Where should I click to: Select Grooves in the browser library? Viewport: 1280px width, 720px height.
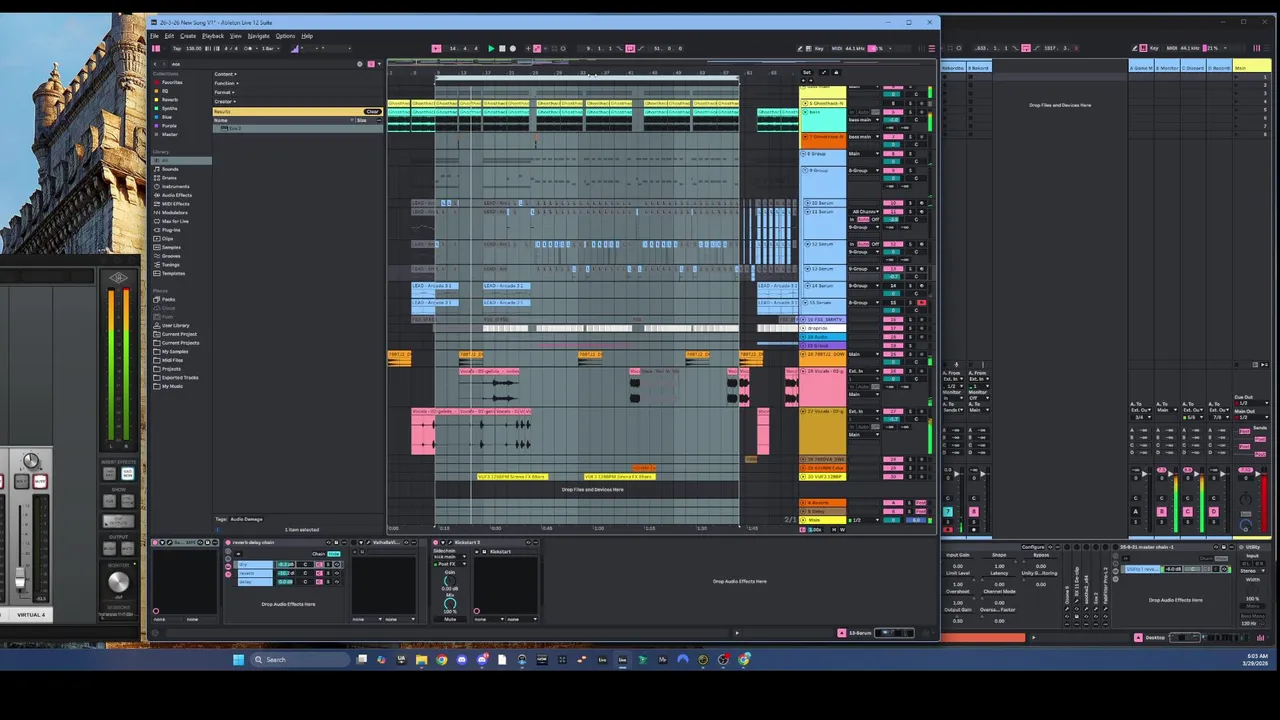tap(171, 256)
